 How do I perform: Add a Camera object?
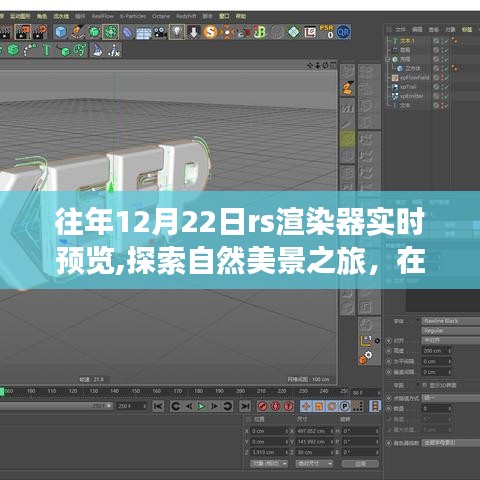click(160, 32)
